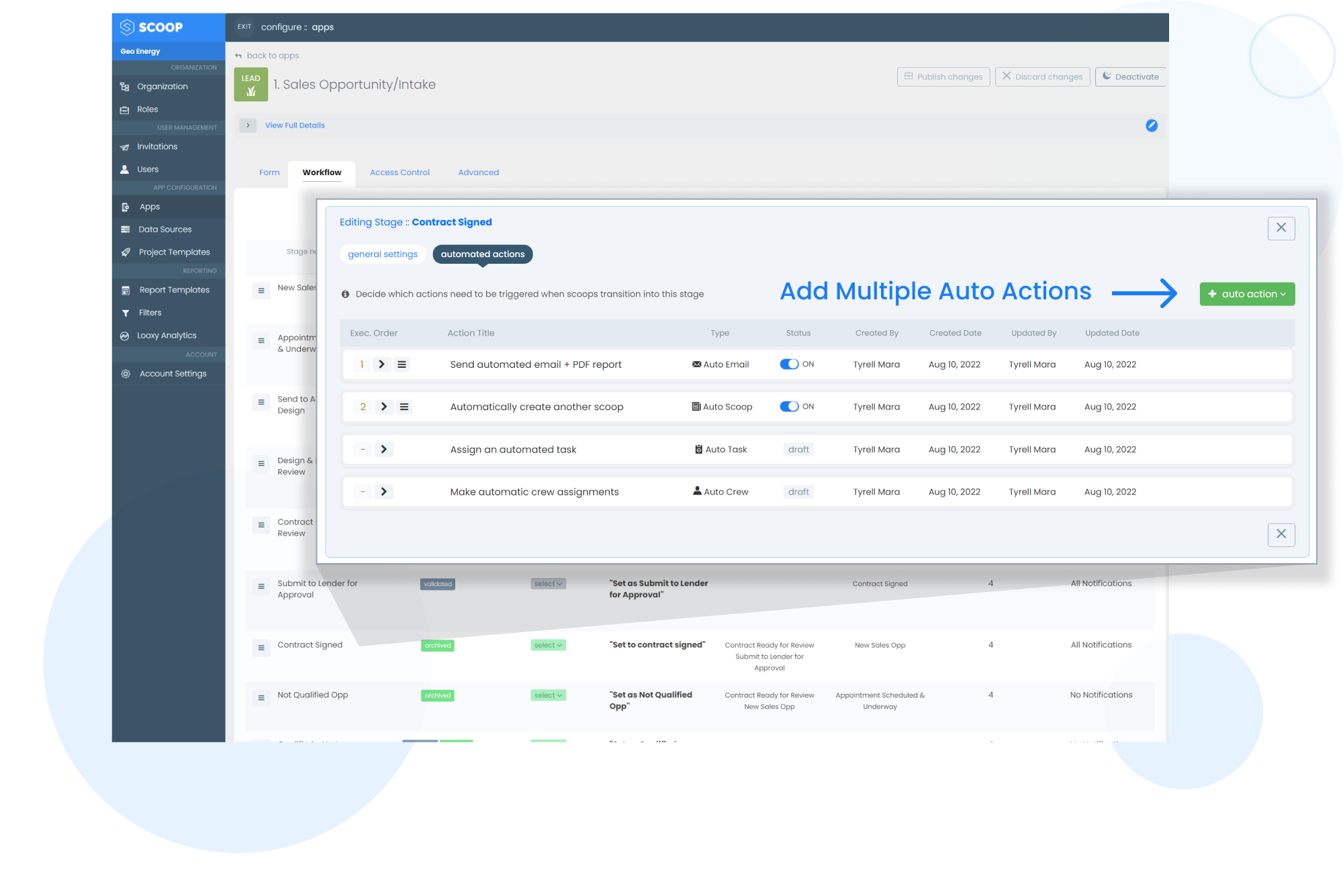Open the select dropdown on Submit to Lender row

pyautogui.click(x=548, y=583)
